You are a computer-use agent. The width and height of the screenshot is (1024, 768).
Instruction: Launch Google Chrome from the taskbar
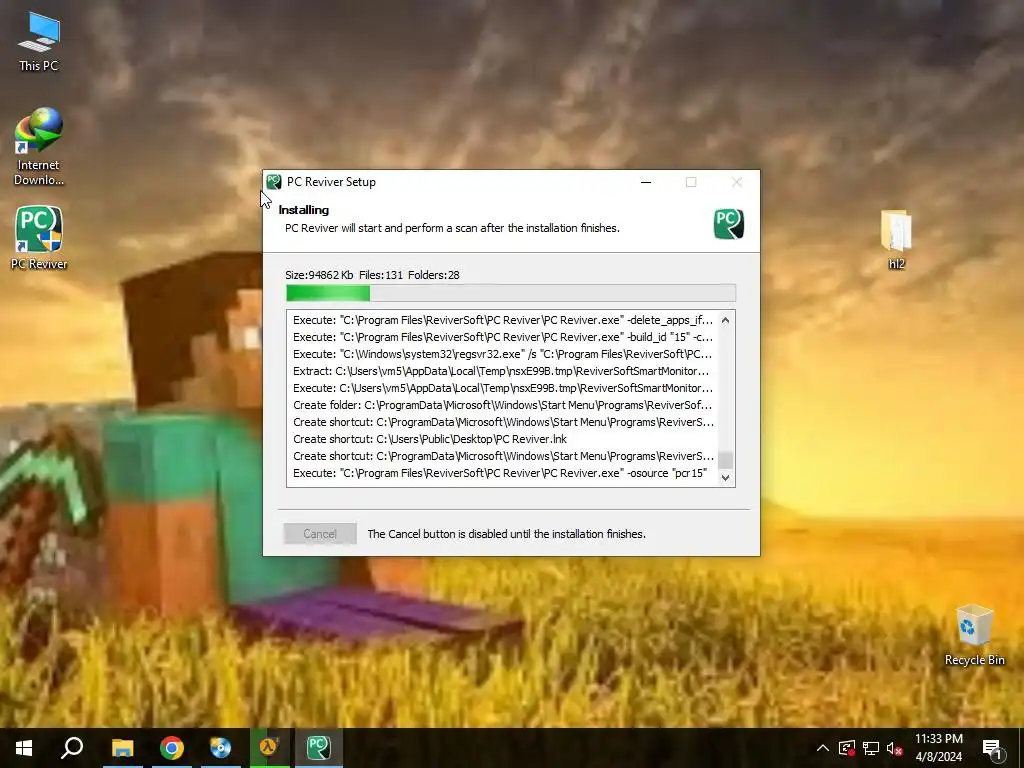click(172, 748)
